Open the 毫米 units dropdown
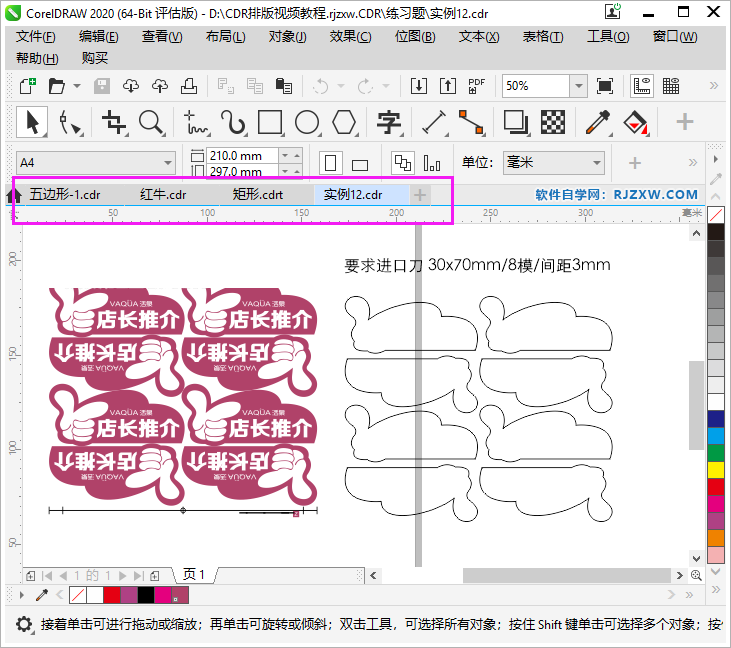Screen dimensions: 731x648 pos(596,163)
